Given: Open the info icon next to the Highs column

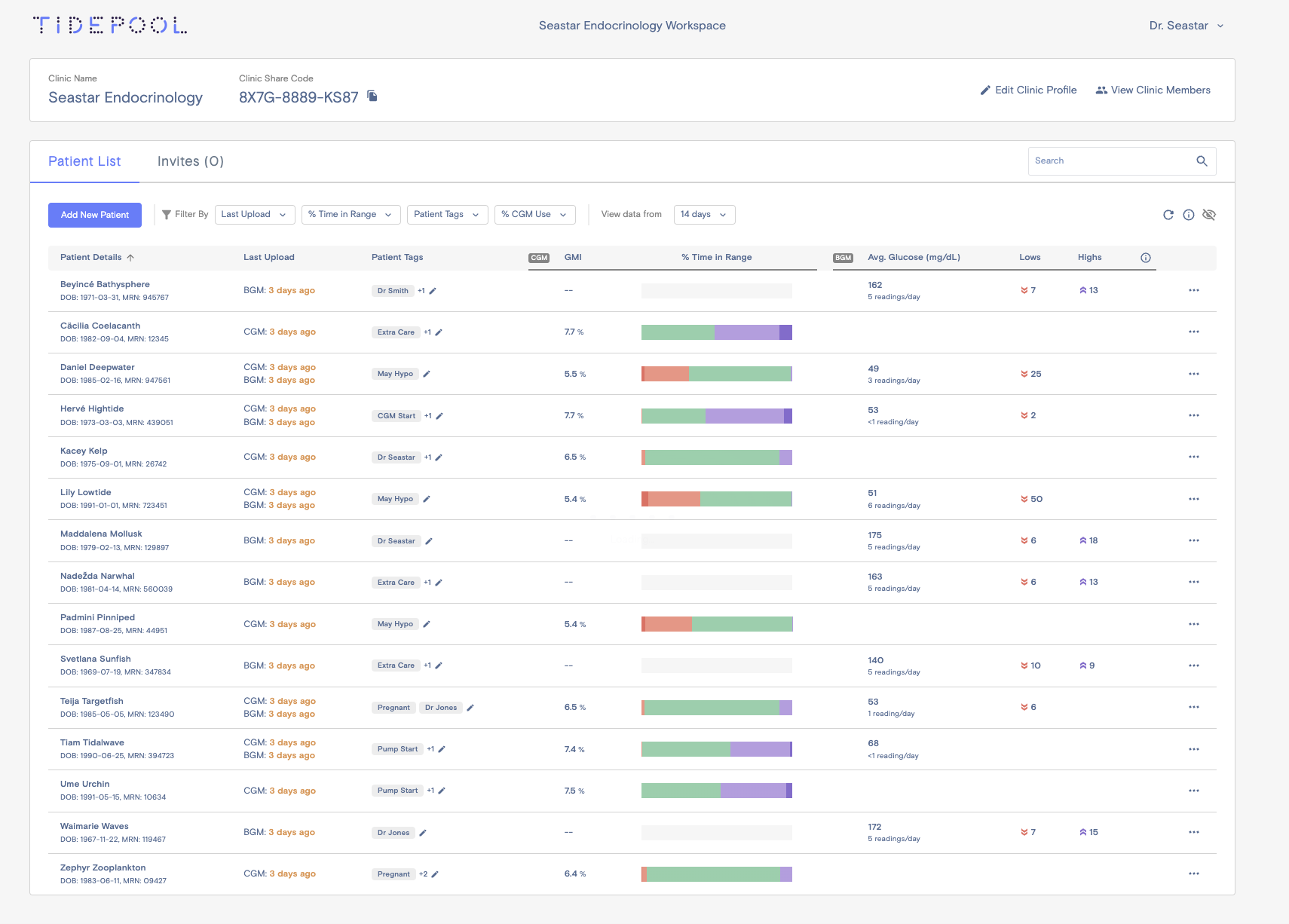Looking at the screenshot, I should 1146,257.
